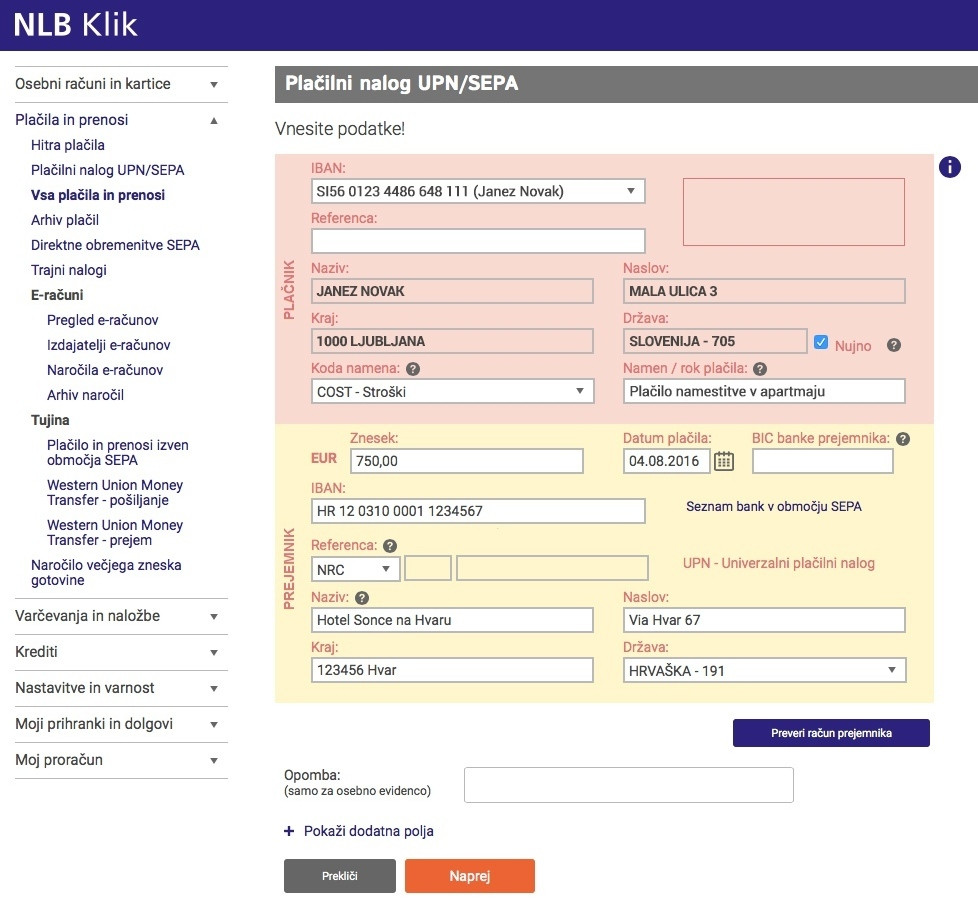Click recipient Naslov field Via Hvar 67
The height and width of the screenshot is (905, 978).
pos(764,620)
